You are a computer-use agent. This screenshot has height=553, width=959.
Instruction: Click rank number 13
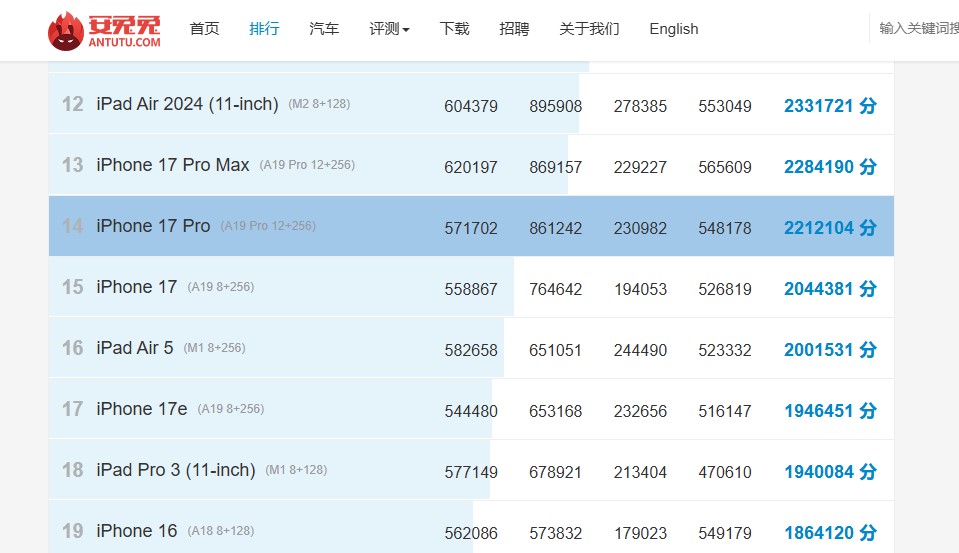coord(72,165)
